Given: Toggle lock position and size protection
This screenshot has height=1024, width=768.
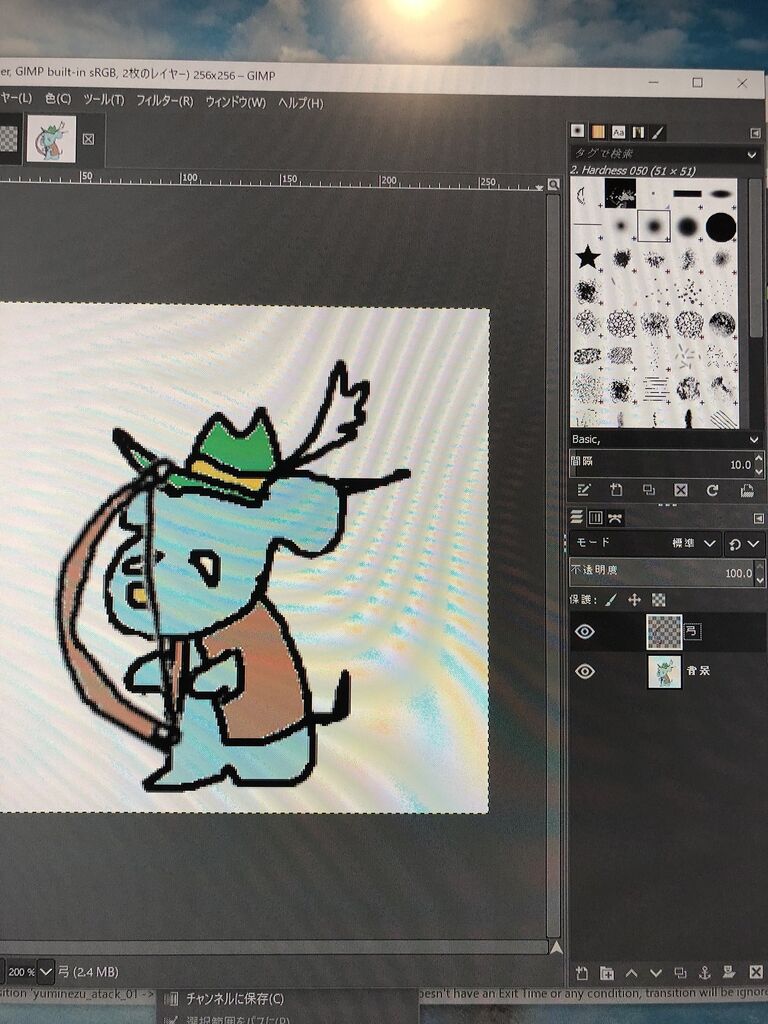Looking at the screenshot, I should pos(634,600).
